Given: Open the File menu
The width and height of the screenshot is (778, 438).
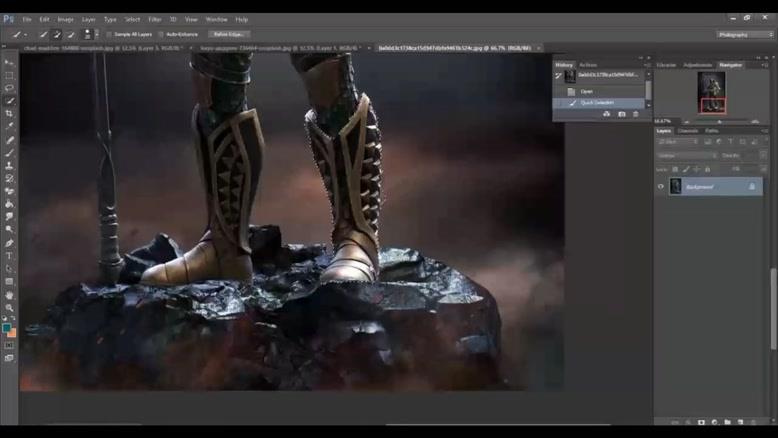Looking at the screenshot, I should tap(27, 19).
